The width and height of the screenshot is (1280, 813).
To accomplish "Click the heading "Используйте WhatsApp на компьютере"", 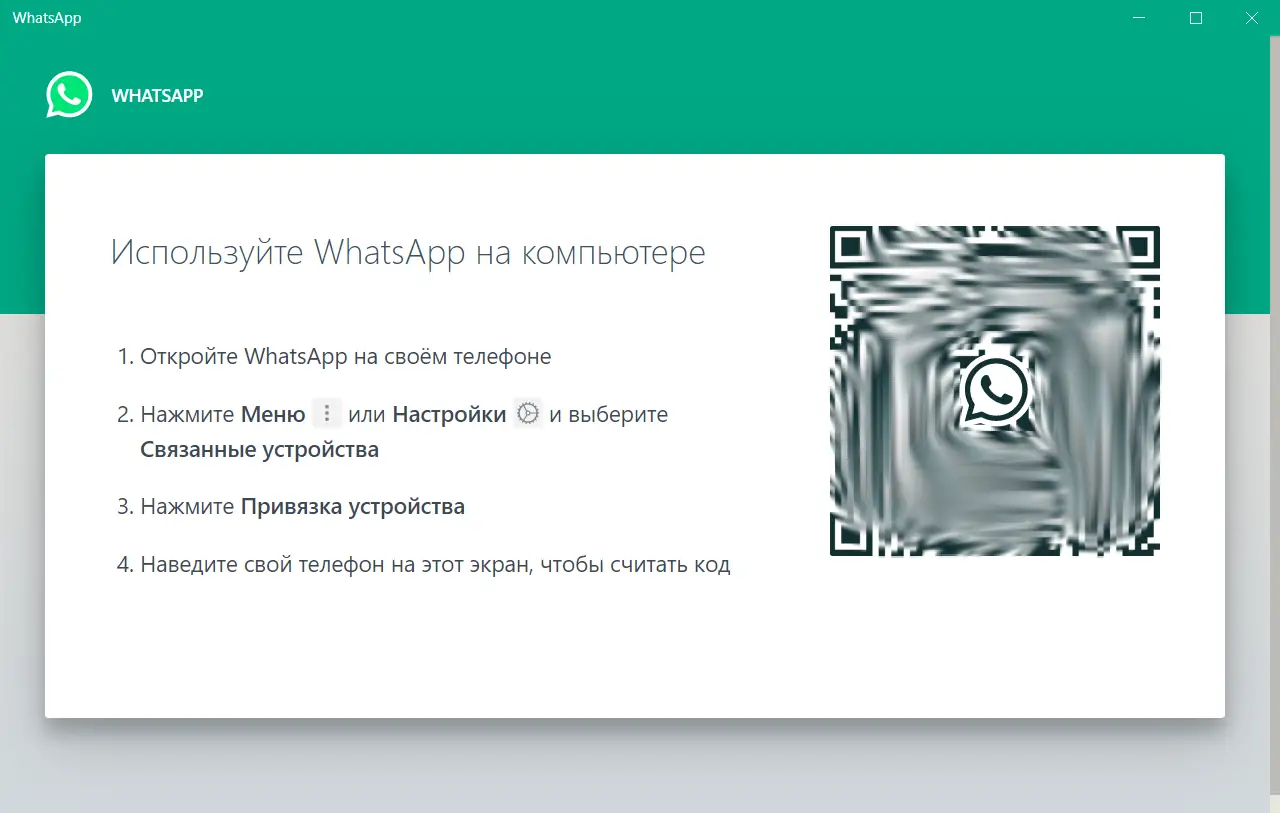I will (x=408, y=252).
